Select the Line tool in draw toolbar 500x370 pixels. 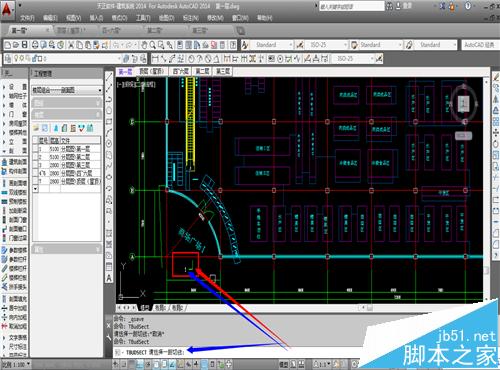pyautogui.click(x=109, y=78)
